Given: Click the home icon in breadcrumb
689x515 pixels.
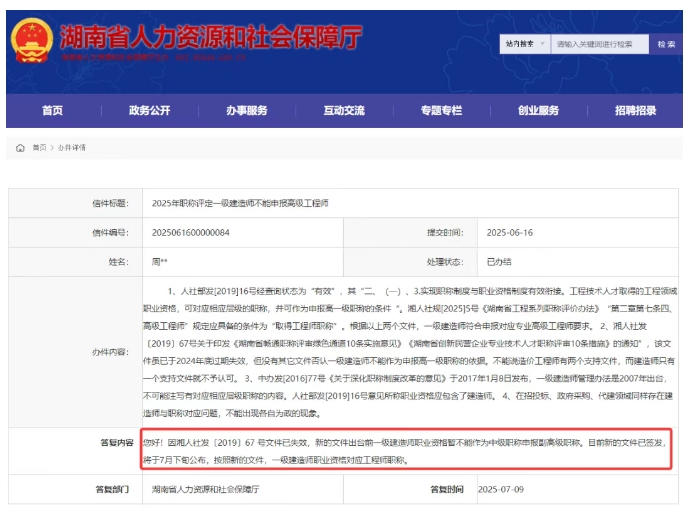Looking at the screenshot, I should pos(20,147).
